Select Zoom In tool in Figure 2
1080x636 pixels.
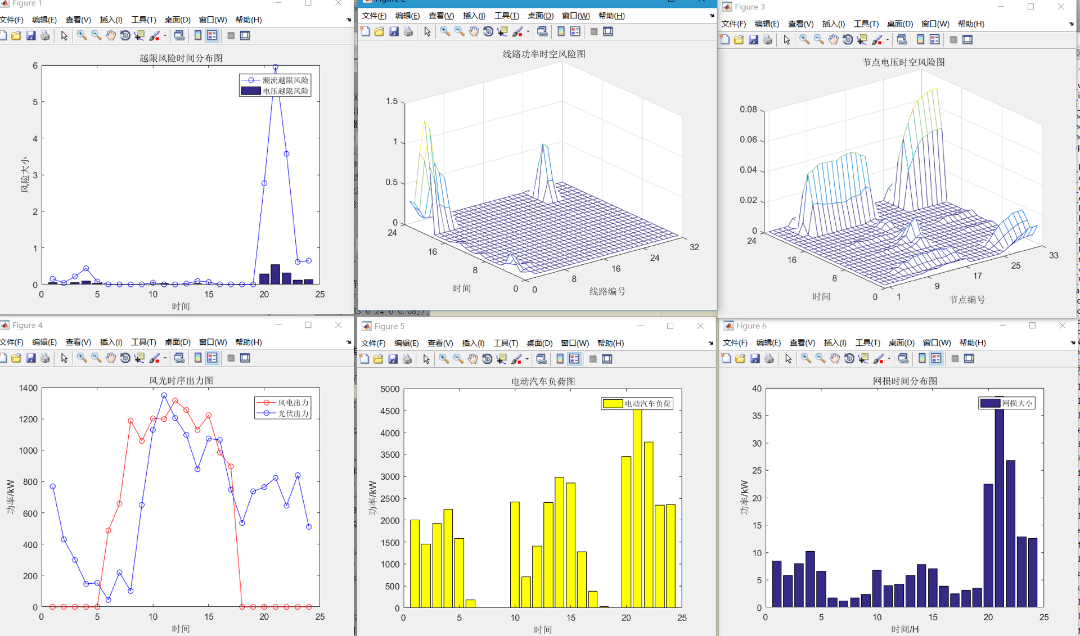point(445,31)
